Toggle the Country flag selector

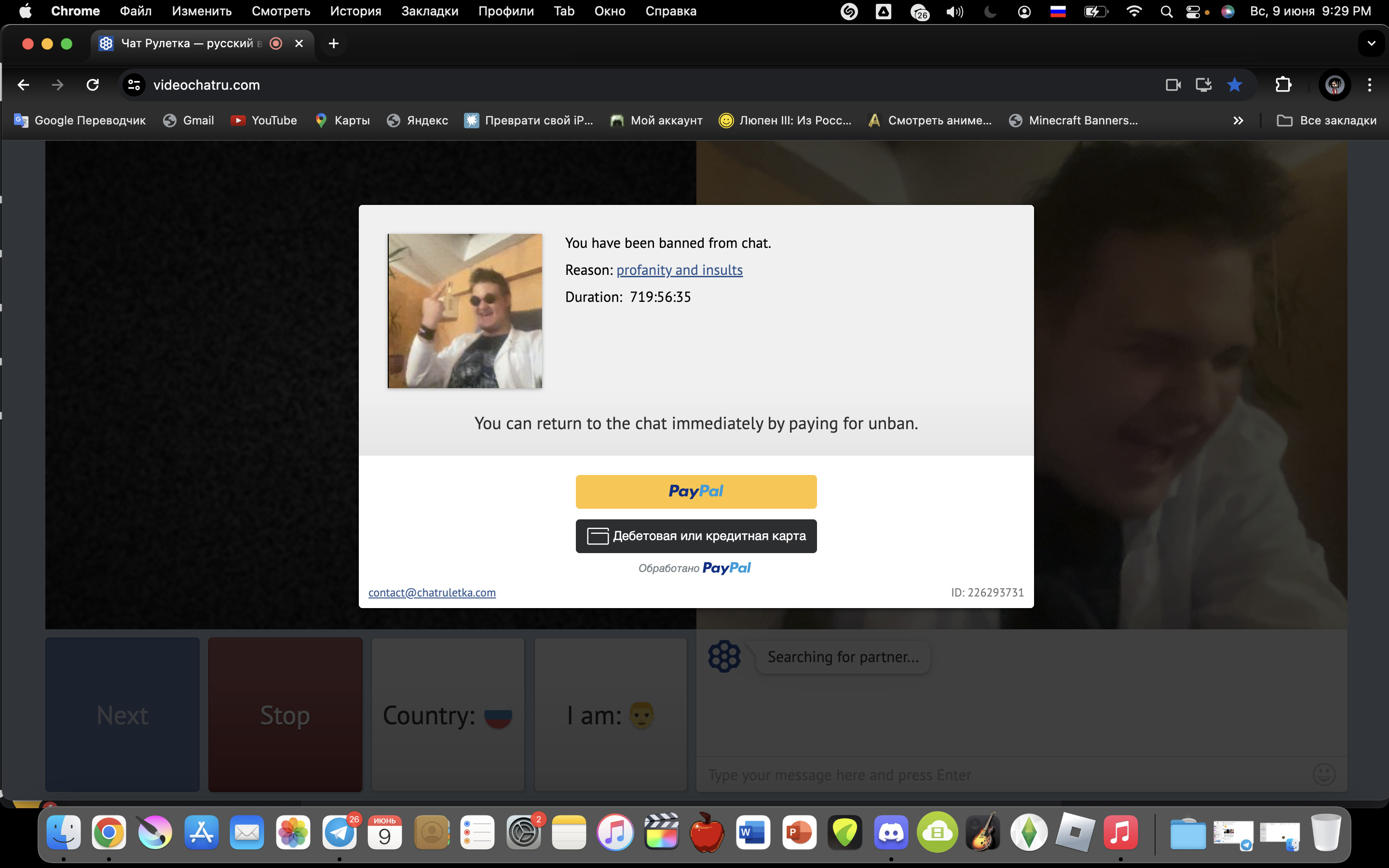(x=448, y=715)
